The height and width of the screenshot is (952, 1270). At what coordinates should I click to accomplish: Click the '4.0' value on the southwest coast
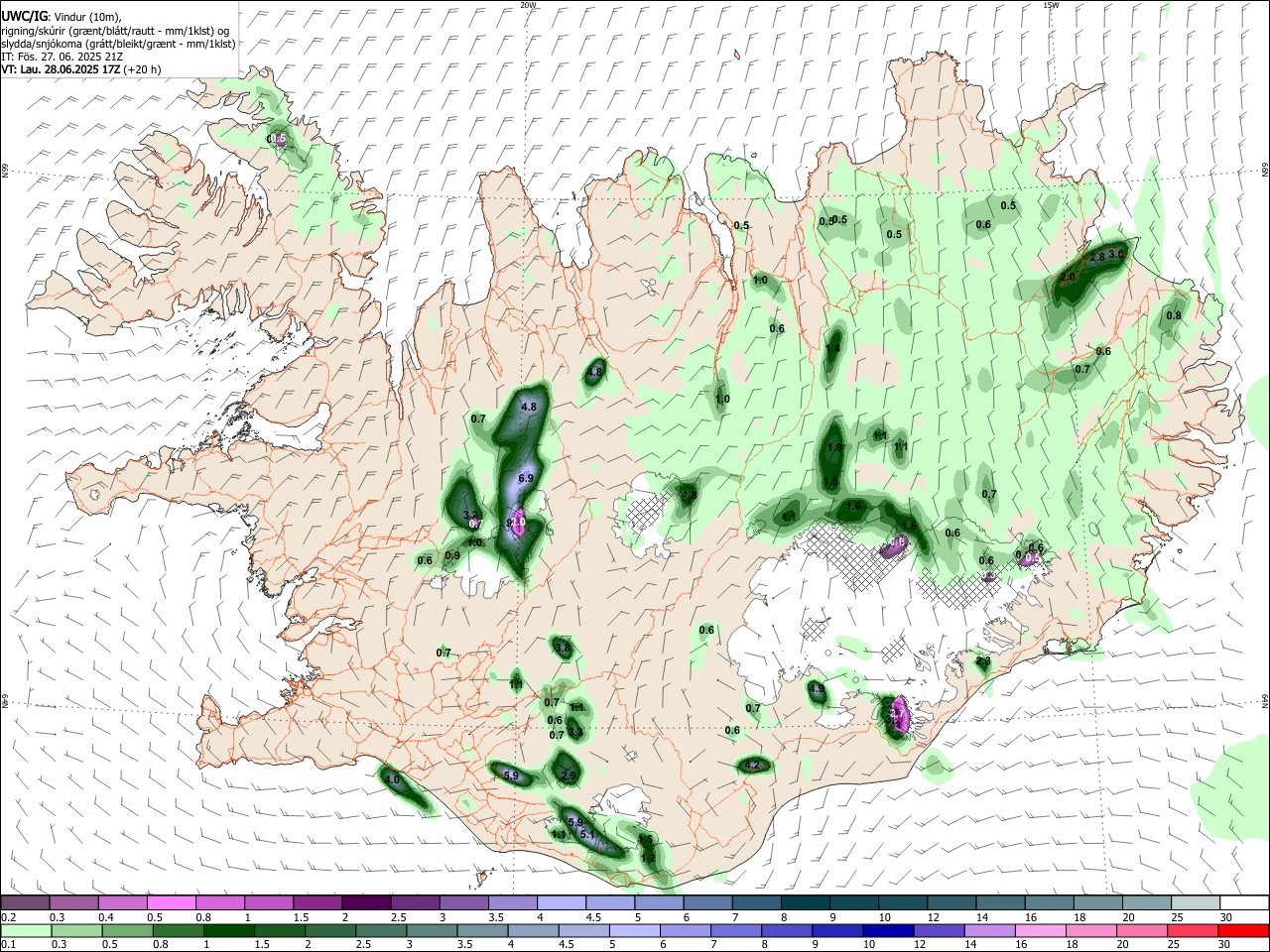[392, 779]
